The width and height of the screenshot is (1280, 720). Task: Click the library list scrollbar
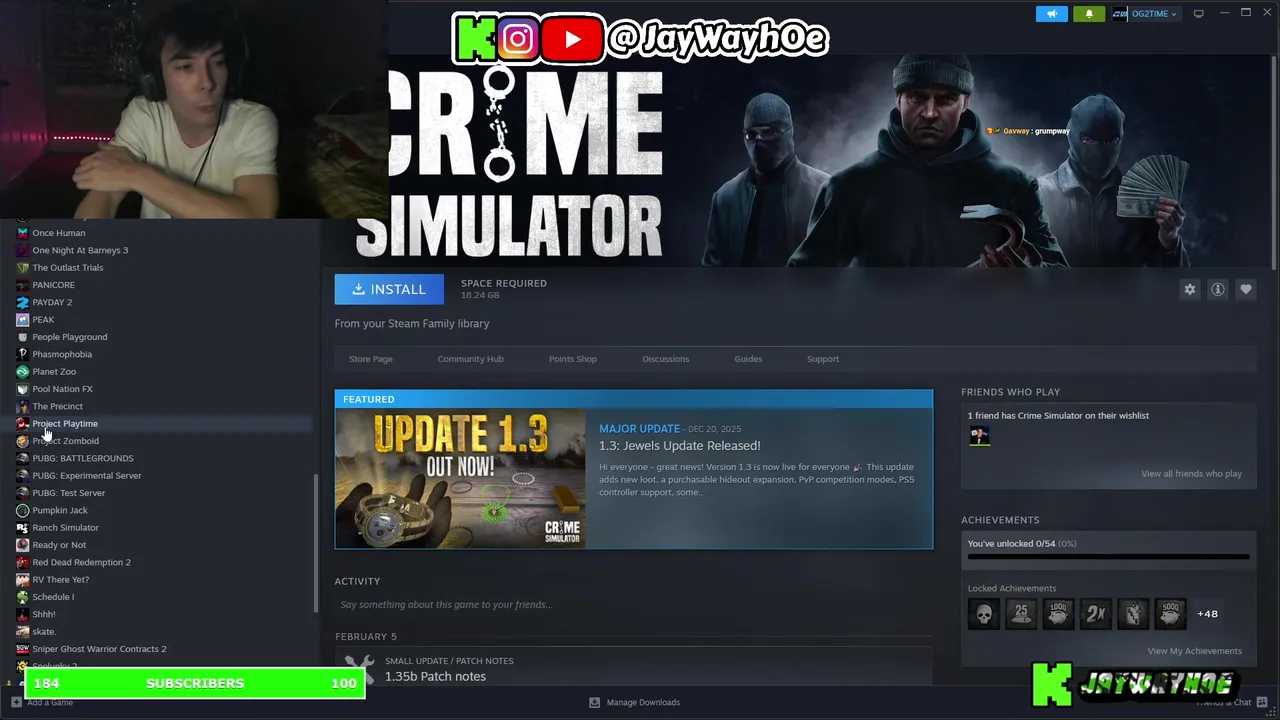tap(316, 543)
